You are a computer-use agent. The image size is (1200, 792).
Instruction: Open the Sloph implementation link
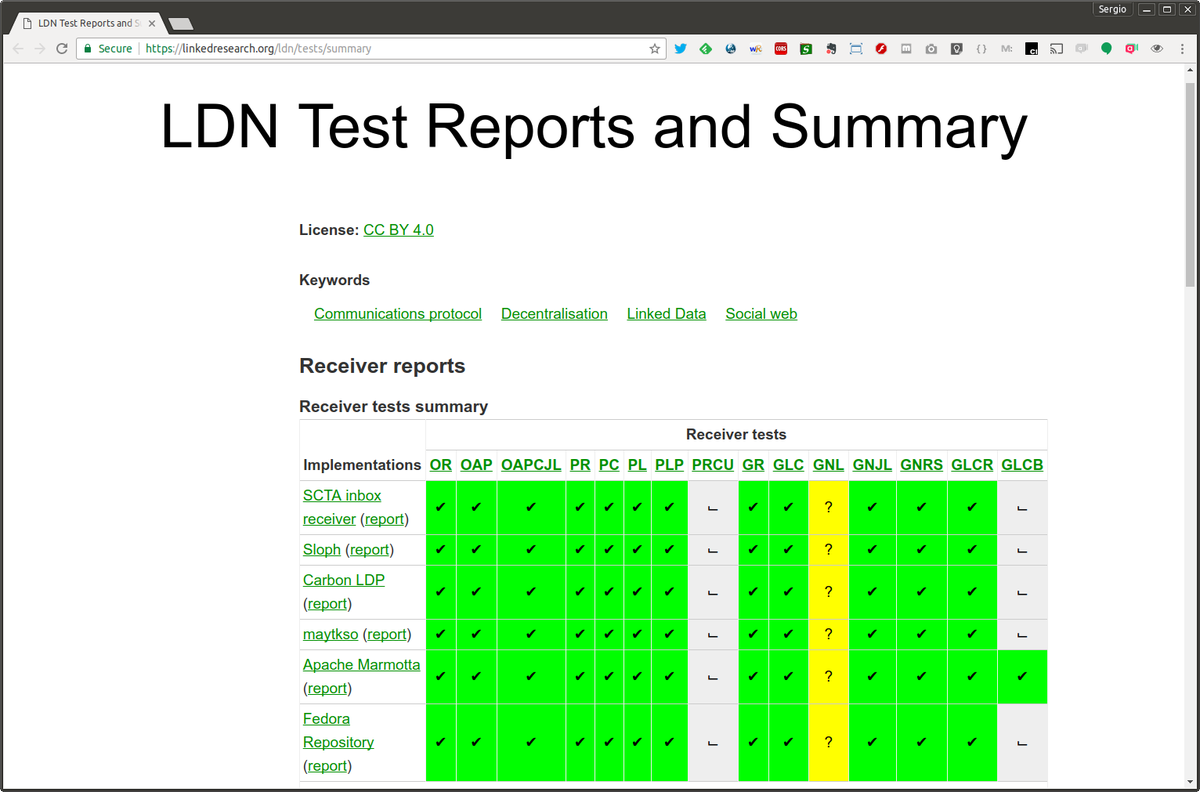point(322,550)
